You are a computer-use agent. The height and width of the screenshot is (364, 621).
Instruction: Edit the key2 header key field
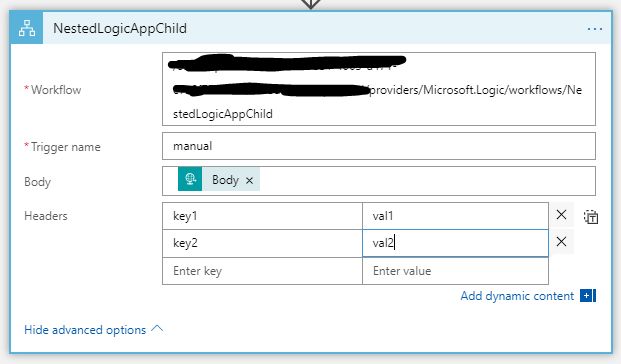click(262, 243)
